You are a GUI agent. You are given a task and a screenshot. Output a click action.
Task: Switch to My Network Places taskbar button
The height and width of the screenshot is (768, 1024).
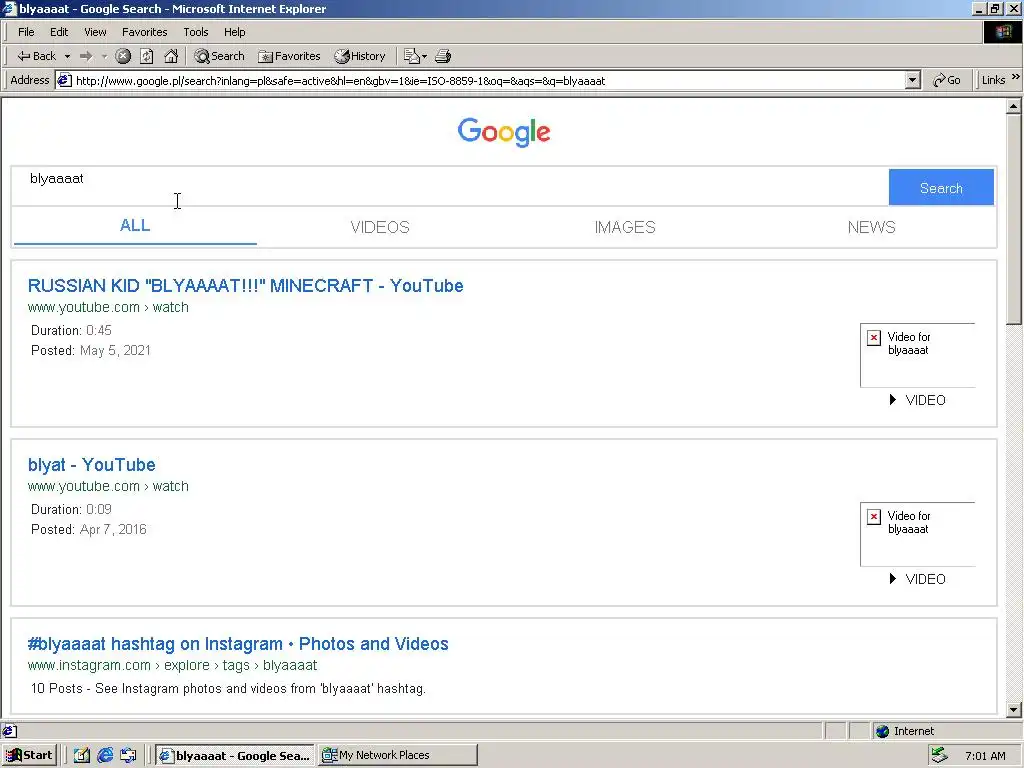click(x=398, y=756)
